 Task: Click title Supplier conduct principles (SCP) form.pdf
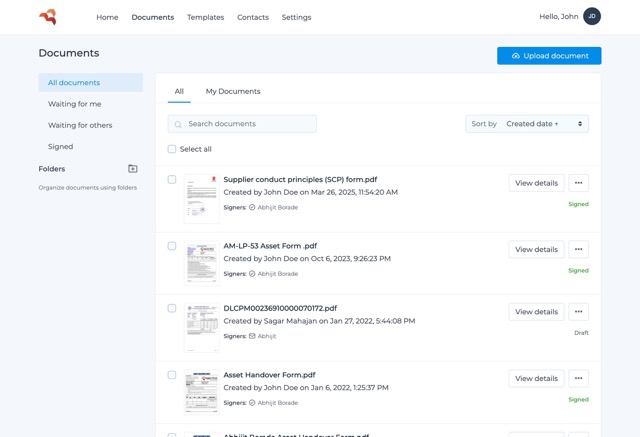tap(300, 180)
